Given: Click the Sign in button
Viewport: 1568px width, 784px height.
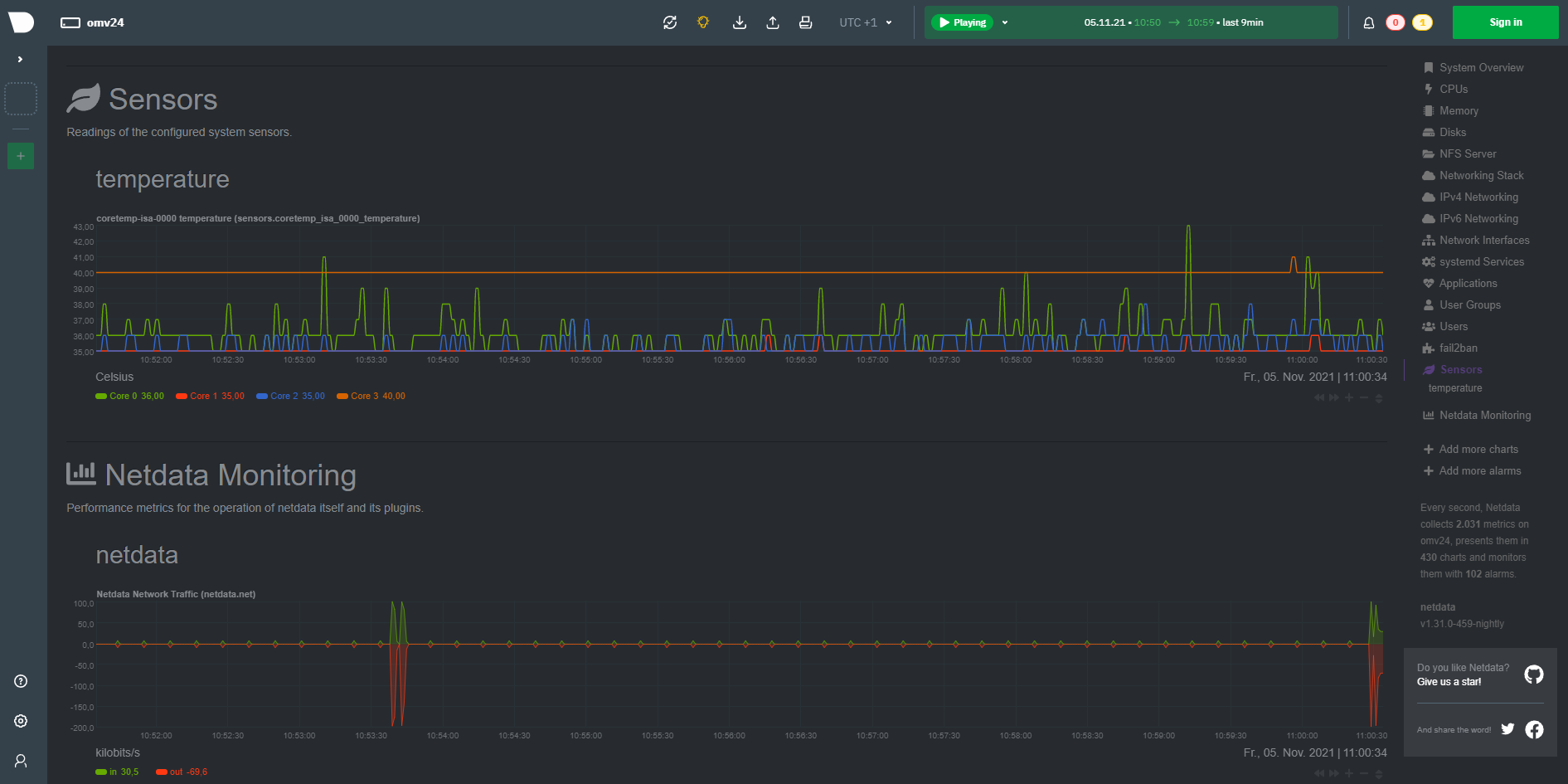Looking at the screenshot, I should [x=1506, y=22].
